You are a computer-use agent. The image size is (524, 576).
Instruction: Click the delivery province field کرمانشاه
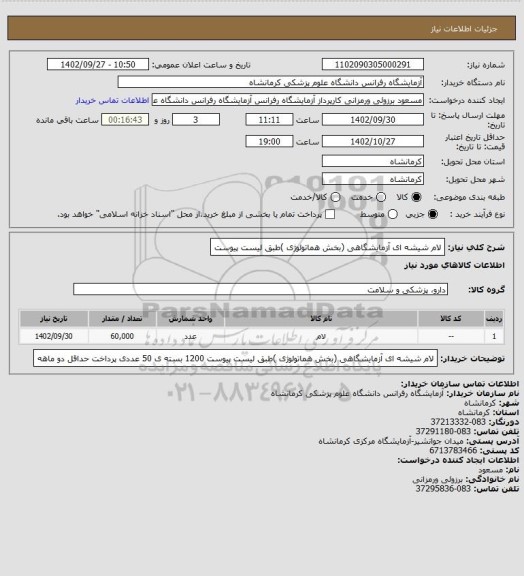pyautogui.click(x=373, y=161)
